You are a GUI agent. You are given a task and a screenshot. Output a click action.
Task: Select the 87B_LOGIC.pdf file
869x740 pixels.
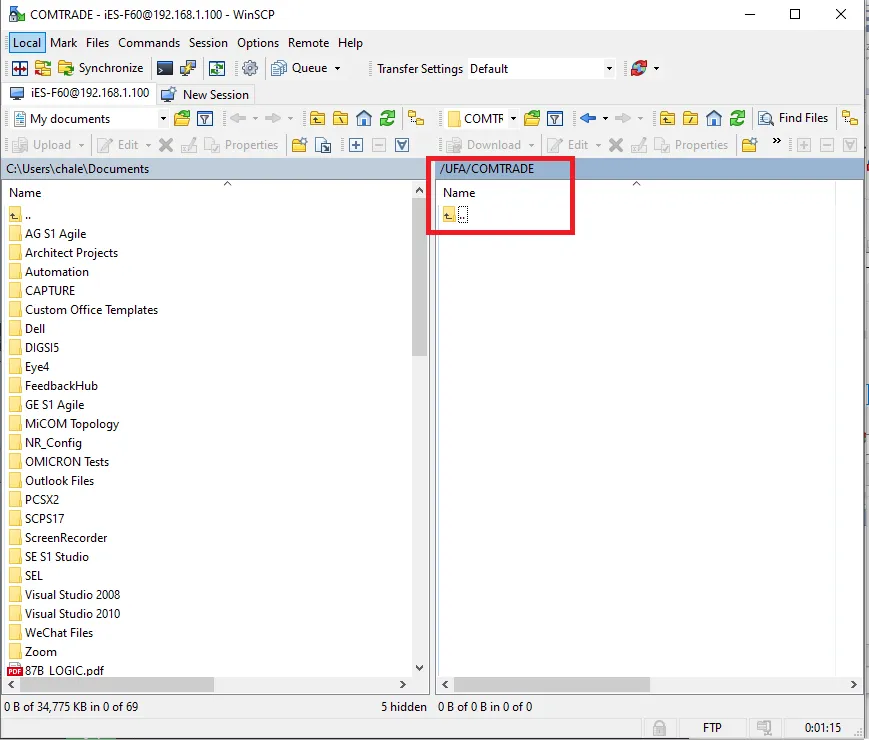click(x=56, y=671)
